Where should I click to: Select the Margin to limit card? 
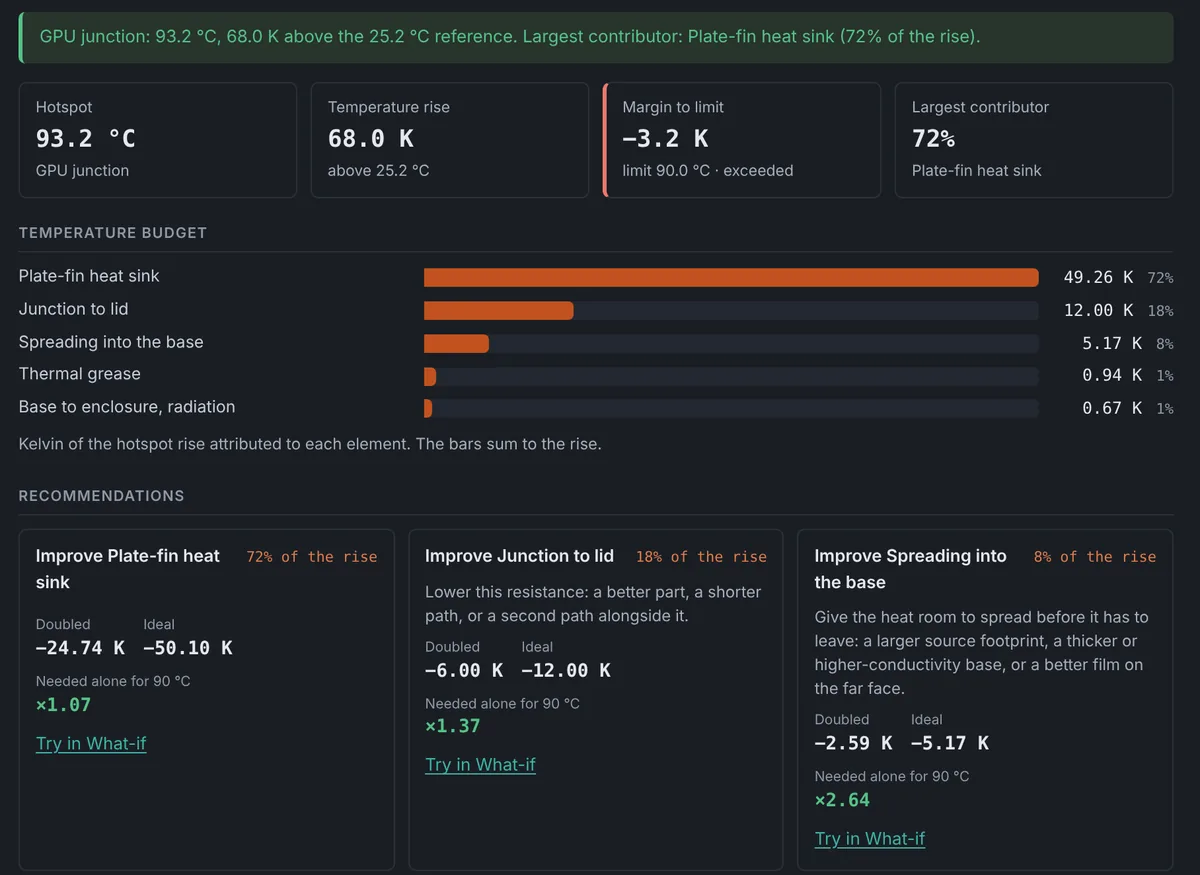coord(742,140)
